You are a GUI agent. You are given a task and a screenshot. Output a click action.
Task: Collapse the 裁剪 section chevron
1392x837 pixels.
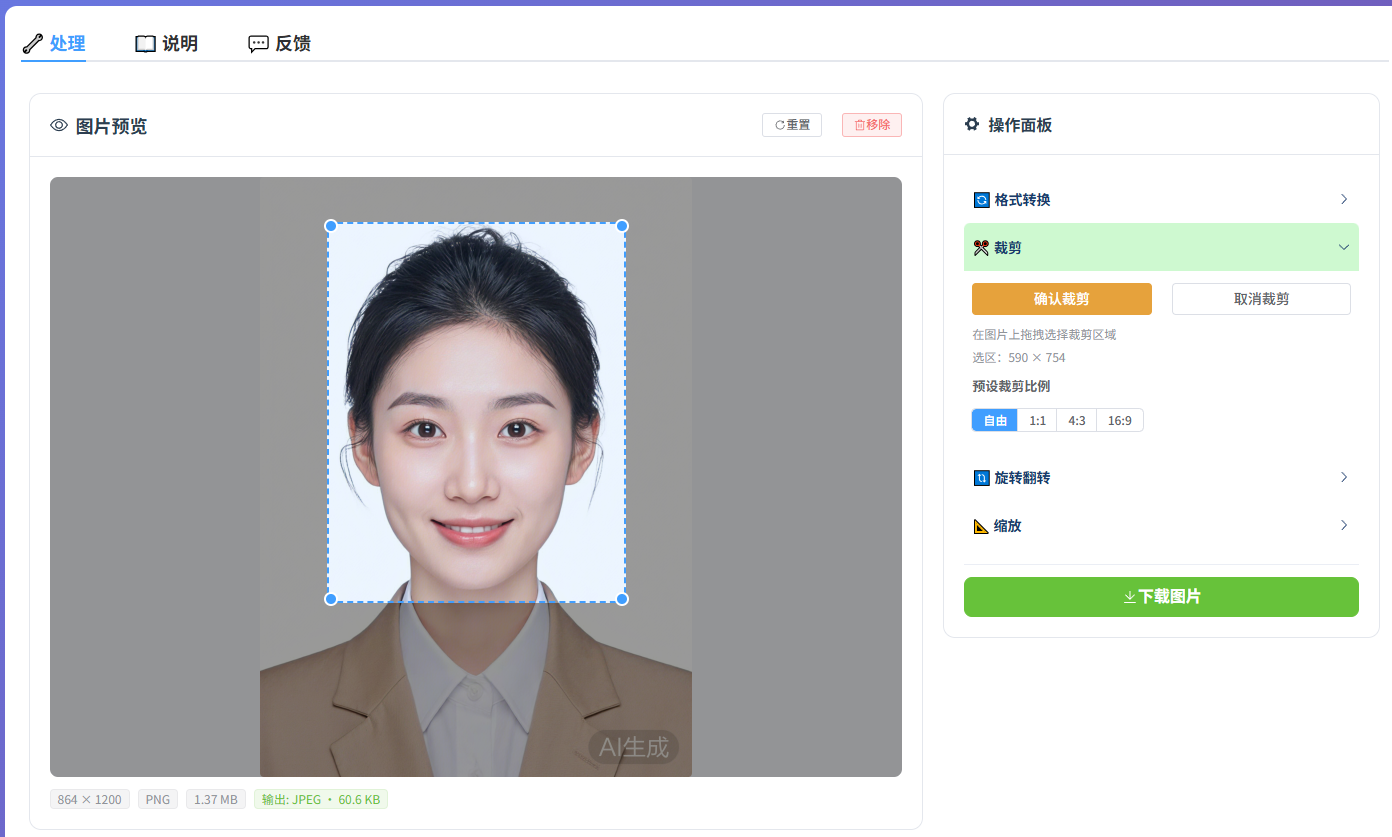click(x=1344, y=247)
